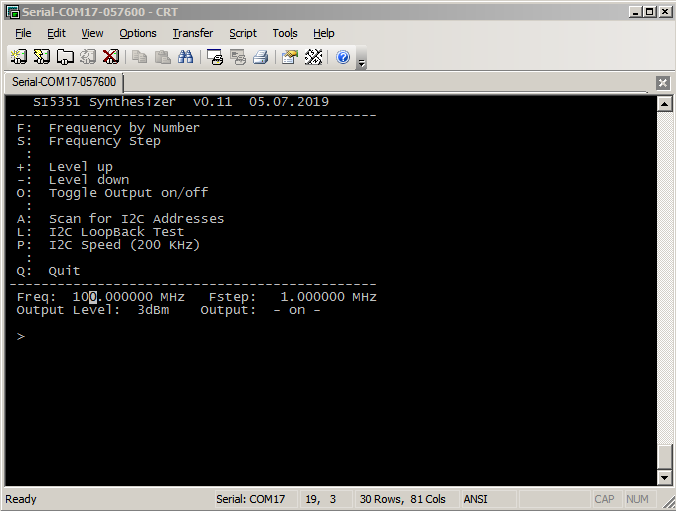The width and height of the screenshot is (676, 511).
Task: Click the terminal prompt '>' line
Action: click(21, 336)
